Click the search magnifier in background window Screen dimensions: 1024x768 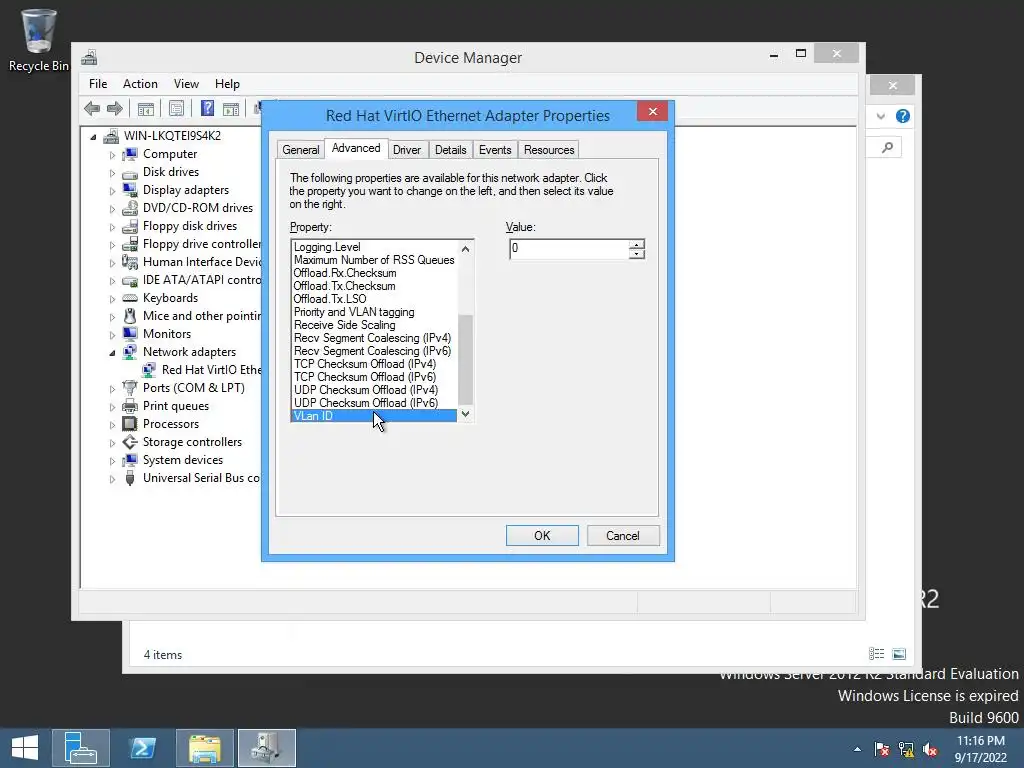[887, 148]
